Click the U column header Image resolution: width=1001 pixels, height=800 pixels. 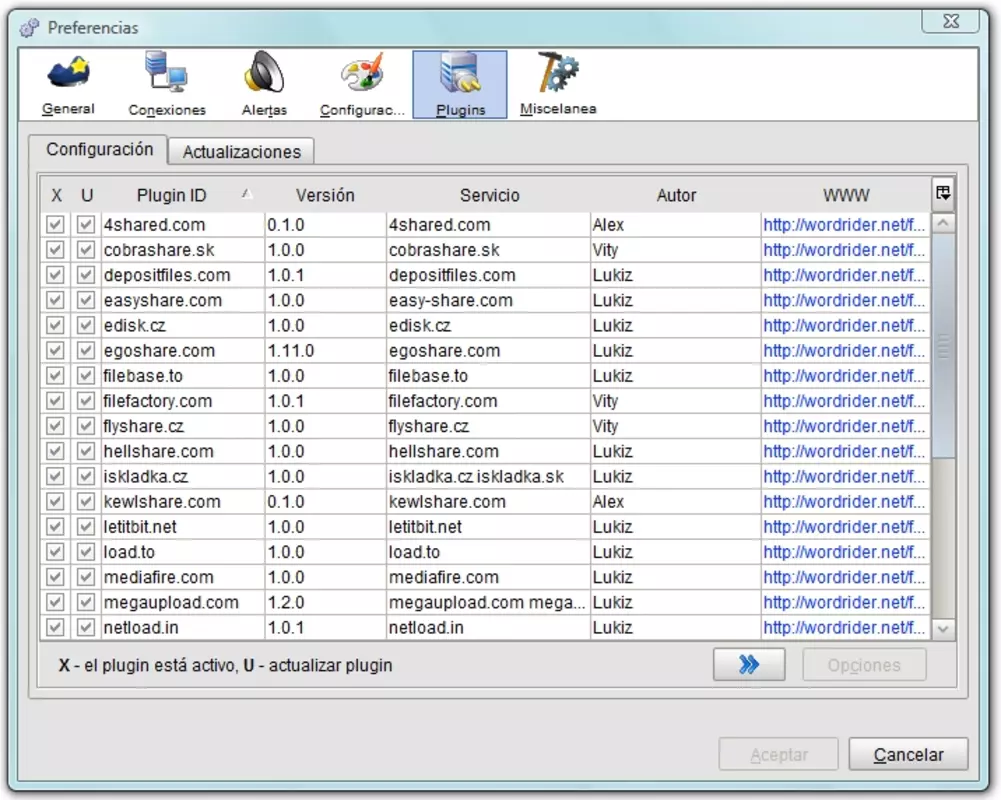tap(87, 195)
